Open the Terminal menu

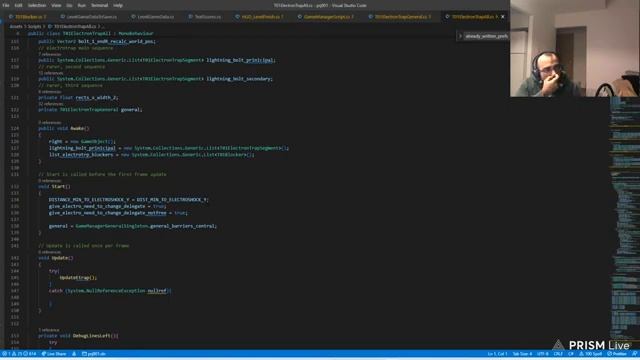100,5
